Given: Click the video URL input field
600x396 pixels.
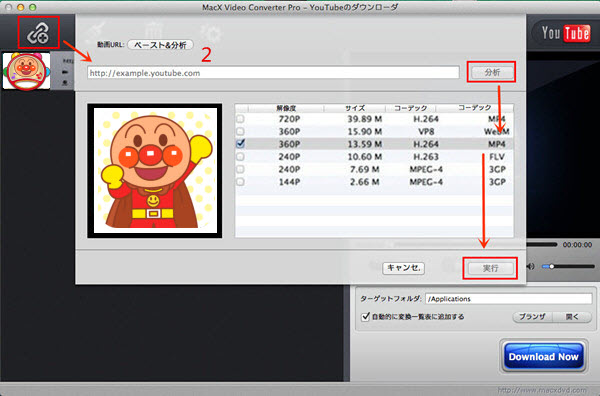Looking at the screenshot, I should point(273,73).
